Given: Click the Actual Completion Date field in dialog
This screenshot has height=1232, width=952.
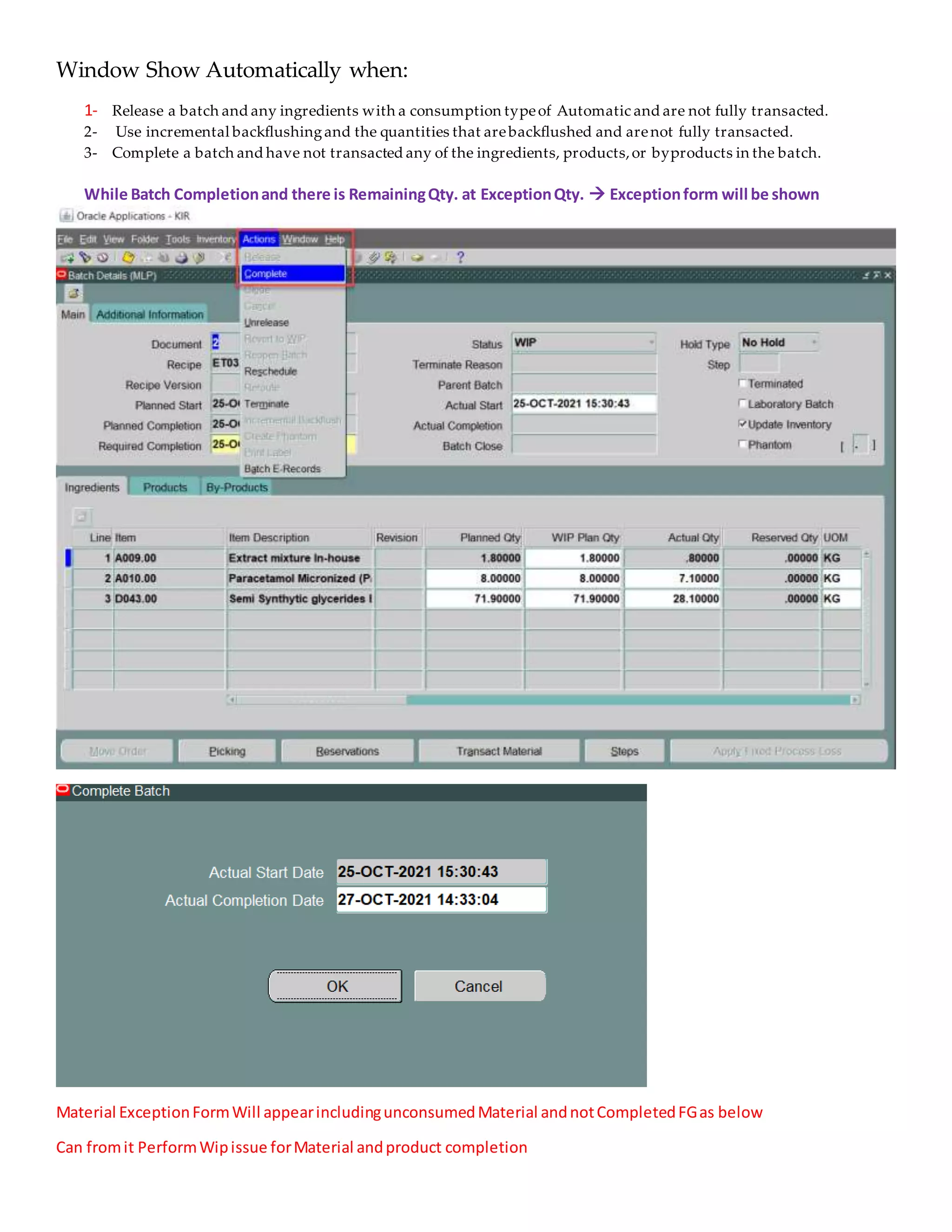Looking at the screenshot, I should (x=442, y=900).
